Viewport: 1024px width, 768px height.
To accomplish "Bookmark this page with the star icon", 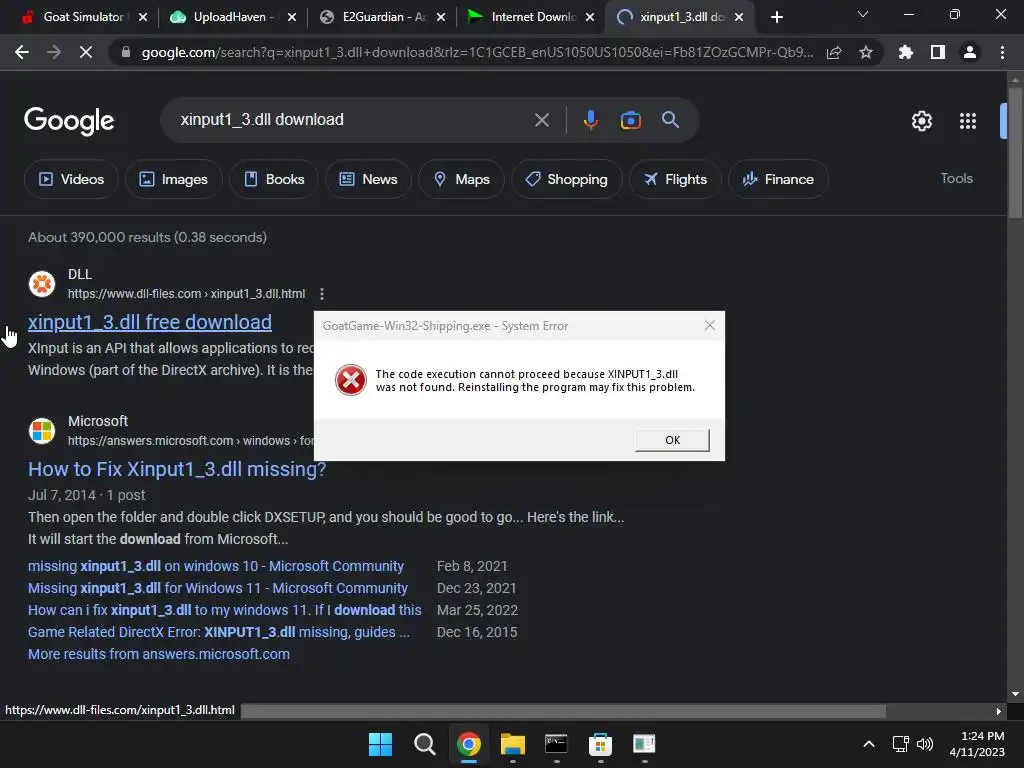I will [x=866, y=52].
